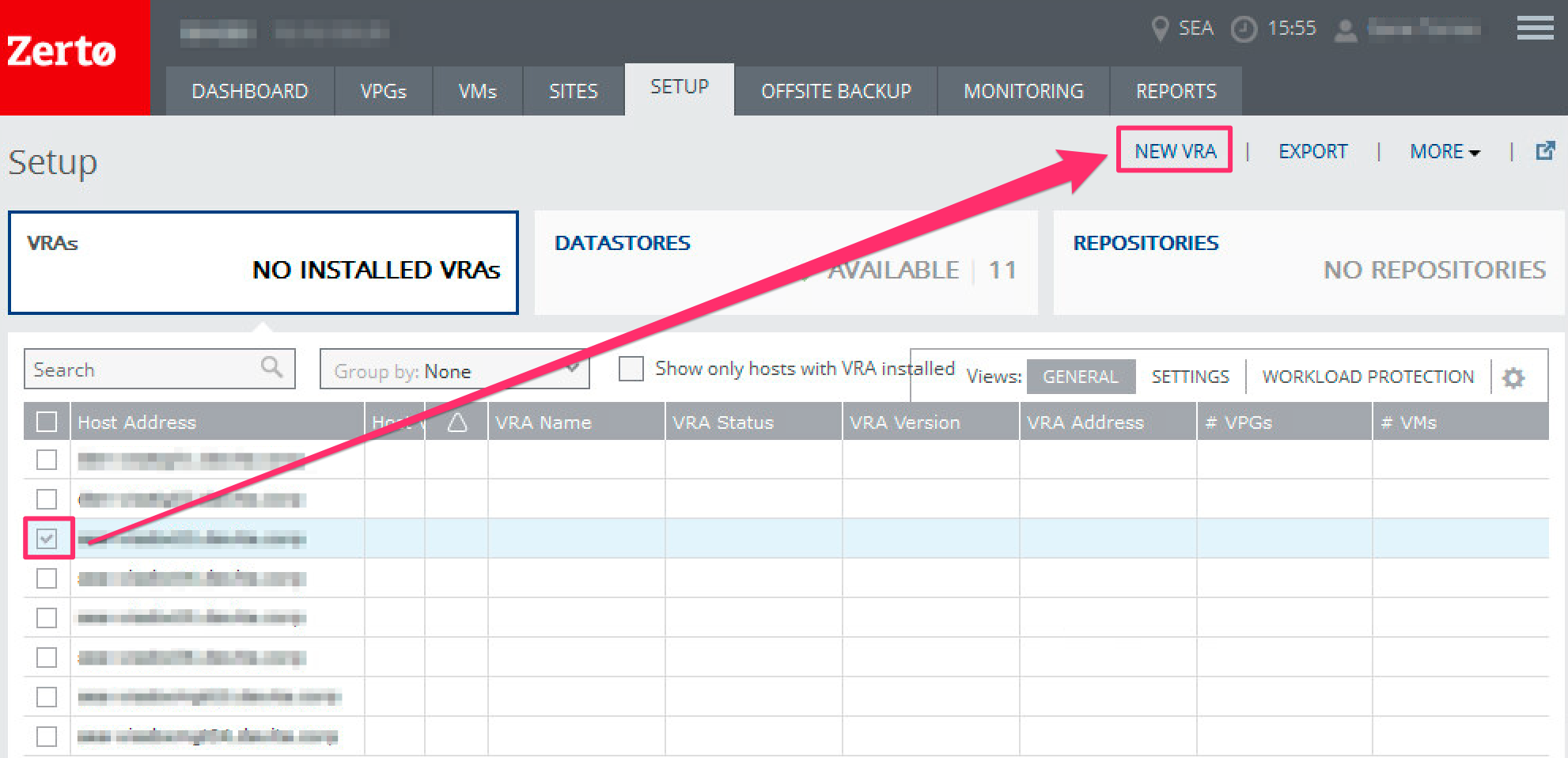1568x758 pixels.
Task: Enable Show only hosts with VRA installed
Action: click(631, 368)
